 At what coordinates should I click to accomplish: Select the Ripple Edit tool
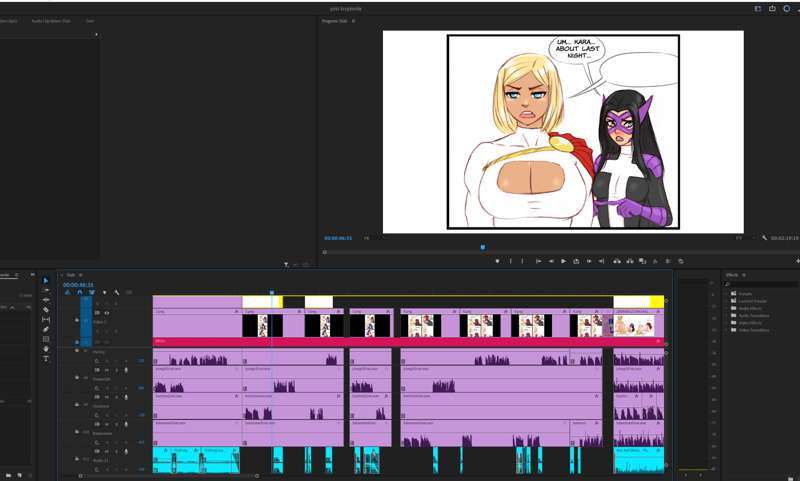pos(46,300)
